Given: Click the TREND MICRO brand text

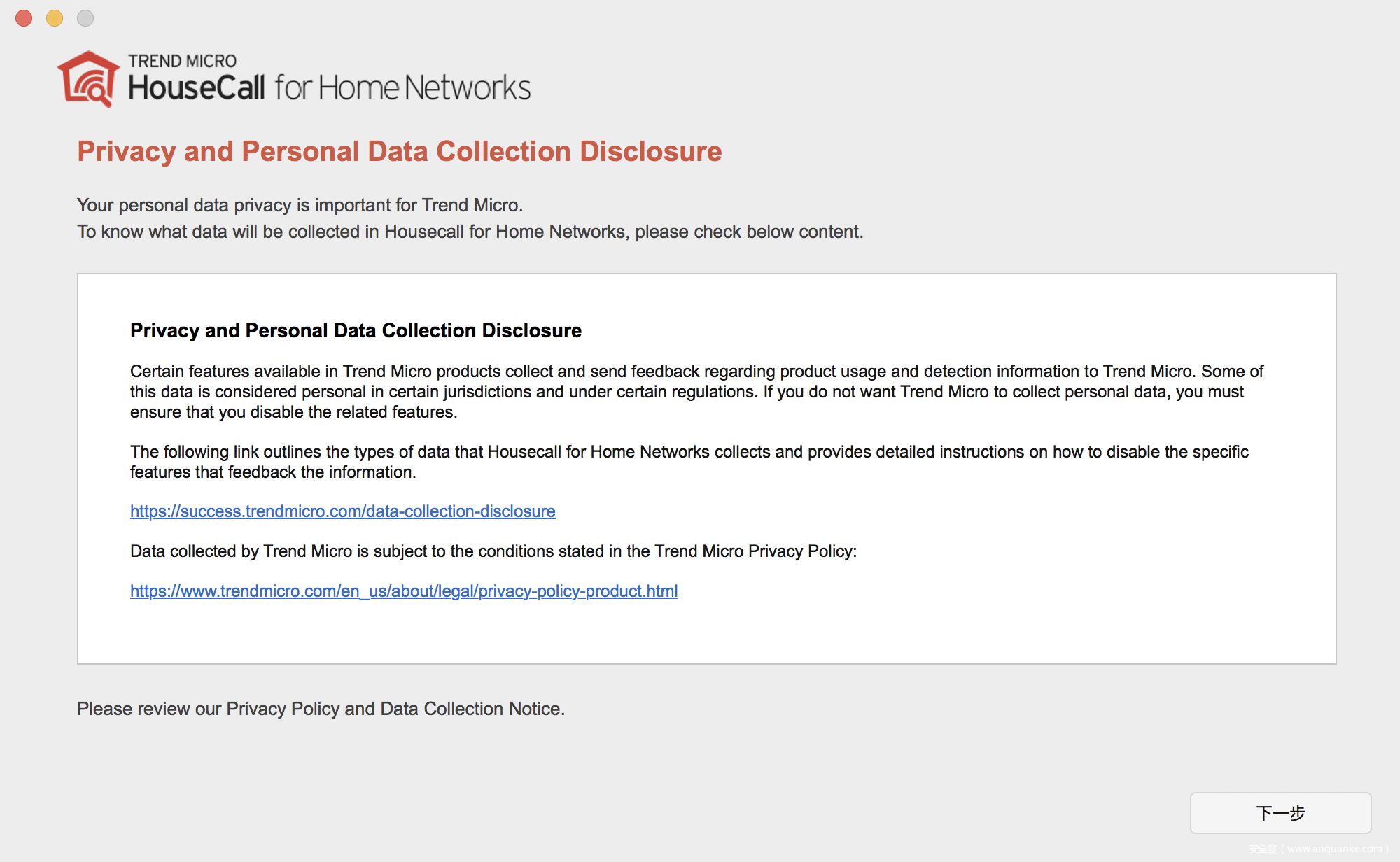Looking at the screenshot, I should coord(182,61).
